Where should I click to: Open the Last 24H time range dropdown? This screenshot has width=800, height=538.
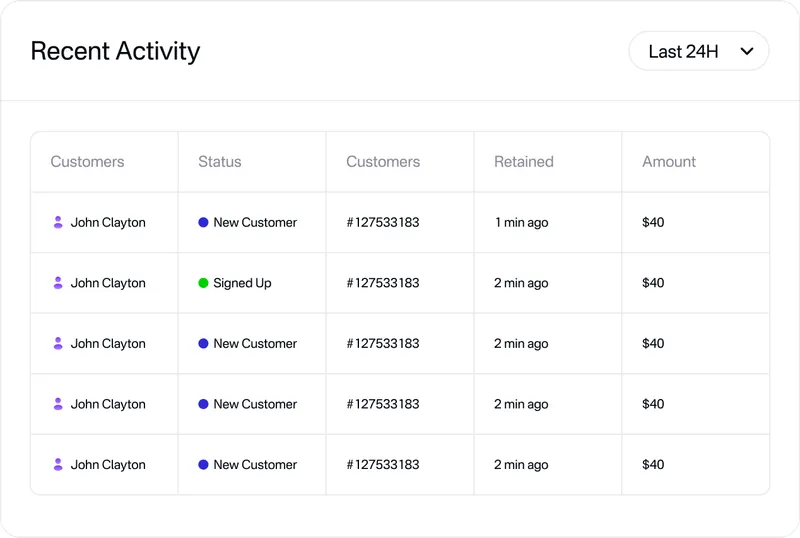(698, 51)
